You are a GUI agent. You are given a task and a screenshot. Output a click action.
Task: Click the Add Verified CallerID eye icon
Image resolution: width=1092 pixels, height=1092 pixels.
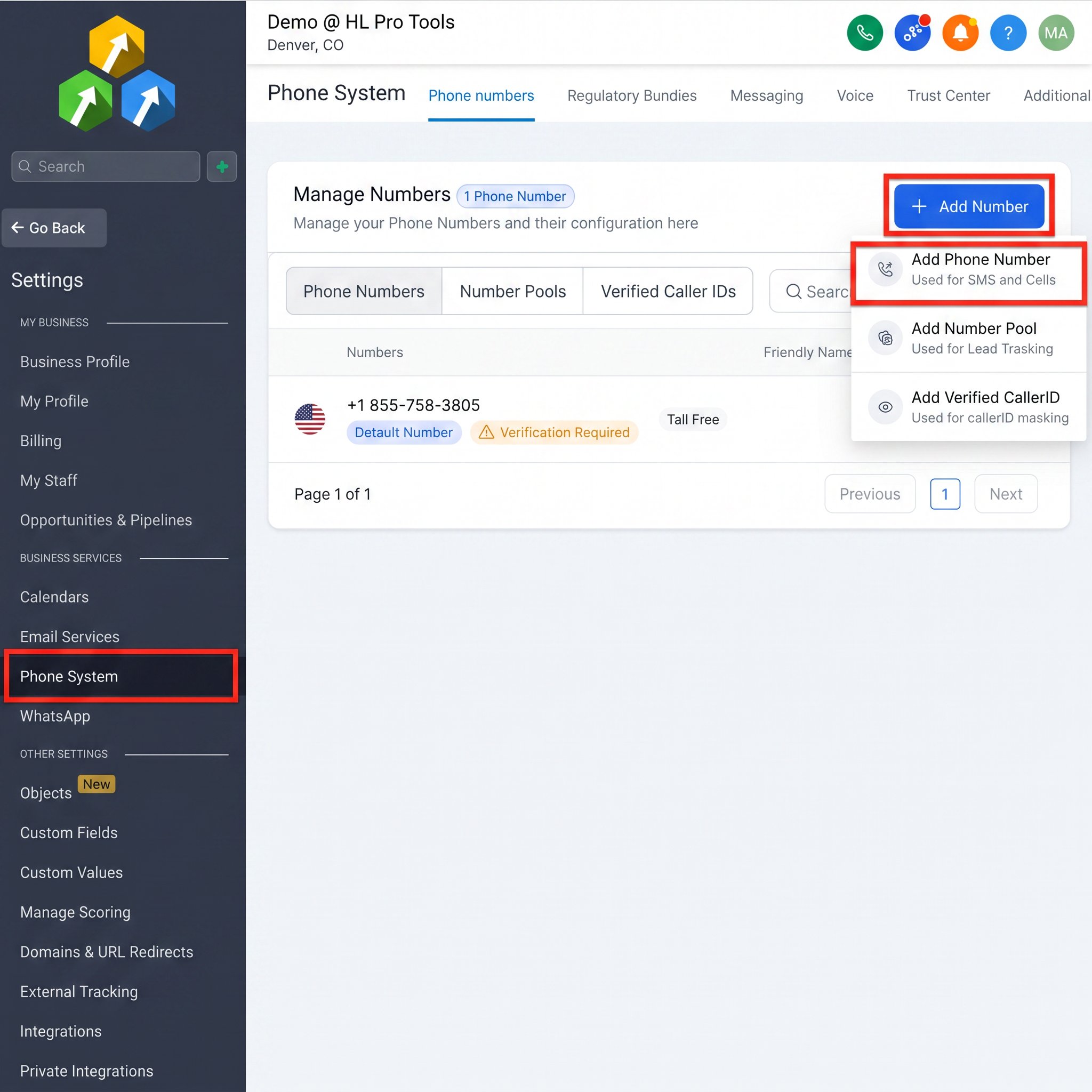click(885, 407)
